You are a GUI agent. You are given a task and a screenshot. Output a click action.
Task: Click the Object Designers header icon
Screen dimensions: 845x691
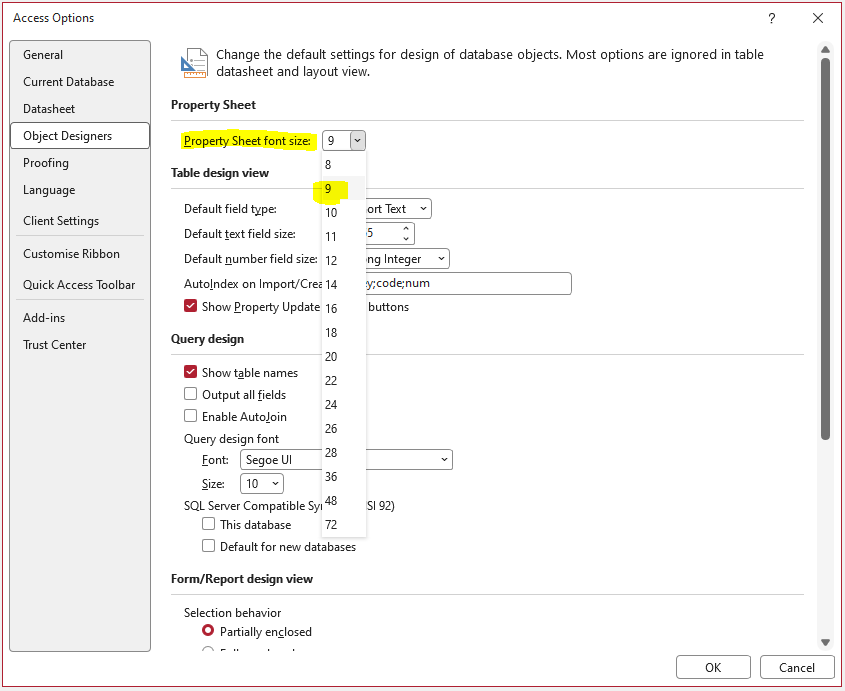tap(193, 63)
